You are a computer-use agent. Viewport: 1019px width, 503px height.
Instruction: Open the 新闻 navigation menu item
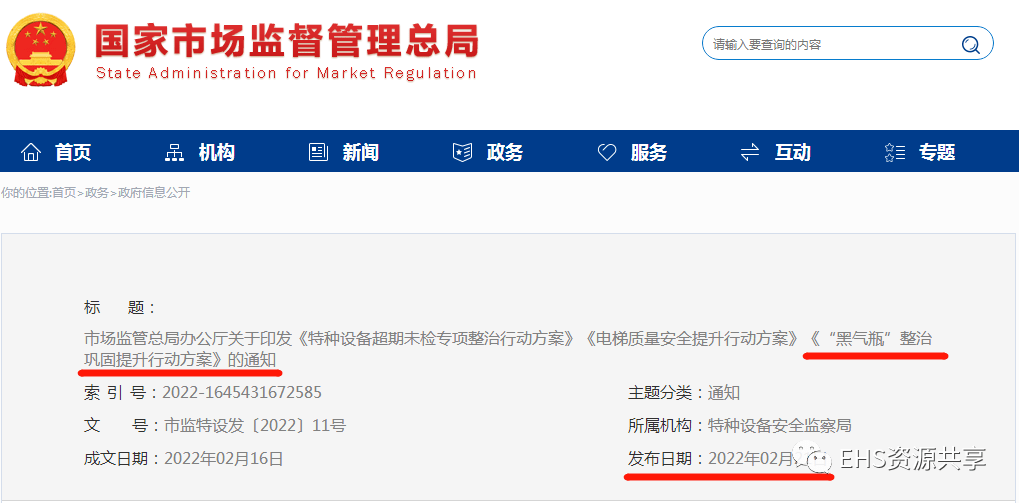click(361, 153)
